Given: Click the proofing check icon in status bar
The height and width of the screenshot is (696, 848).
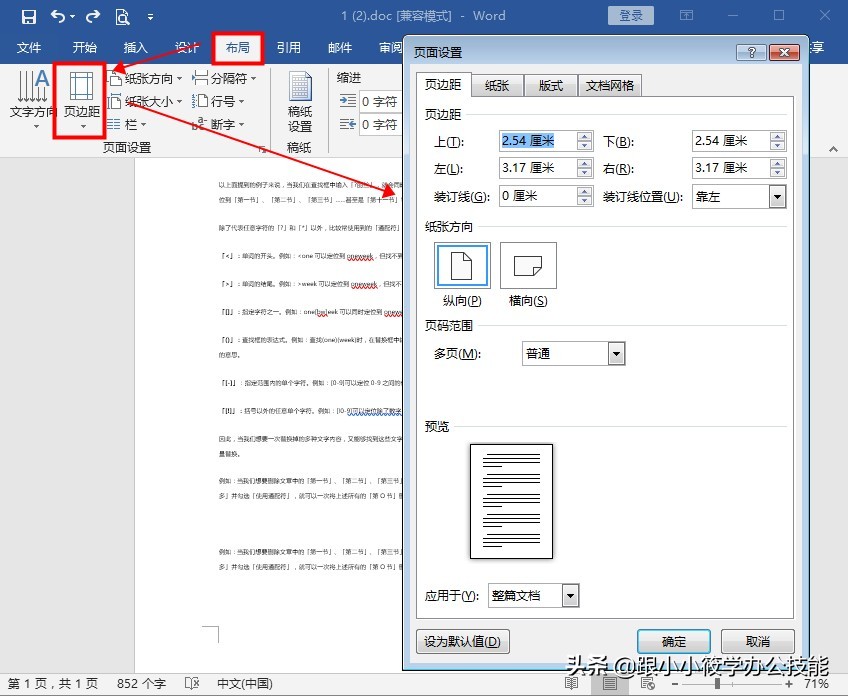Looking at the screenshot, I should point(192,684).
